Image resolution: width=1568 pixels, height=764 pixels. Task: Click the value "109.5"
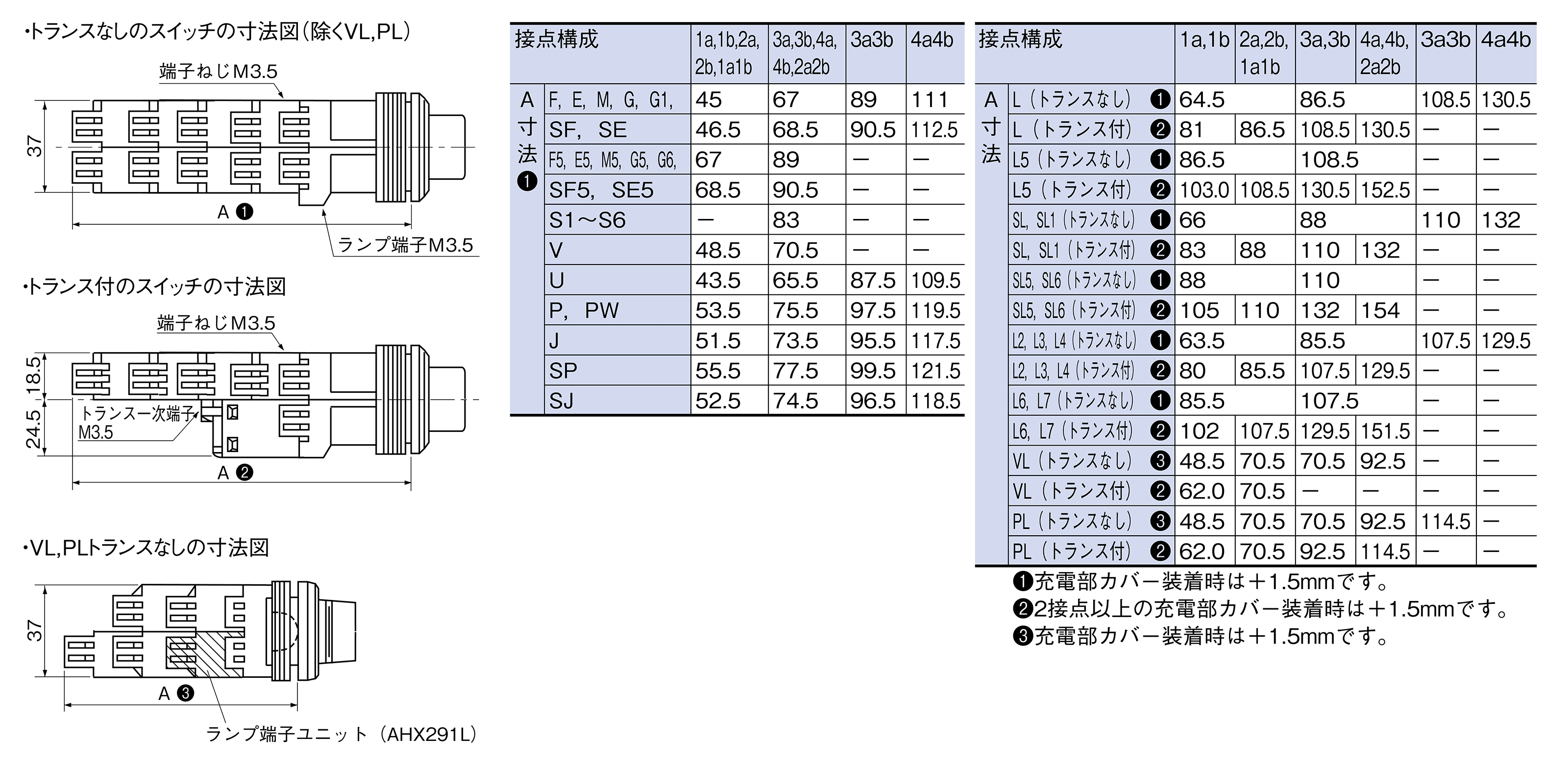coord(935,281)
